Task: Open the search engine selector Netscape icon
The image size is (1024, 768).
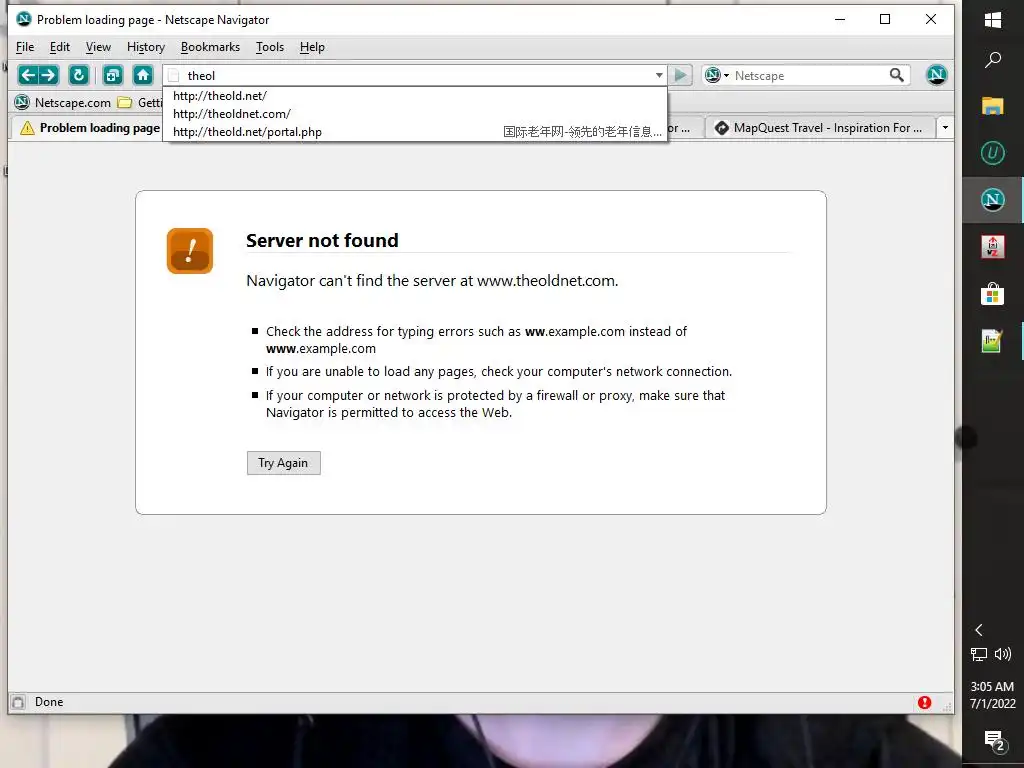Action: pyautogui.click(x=716, y=75)
